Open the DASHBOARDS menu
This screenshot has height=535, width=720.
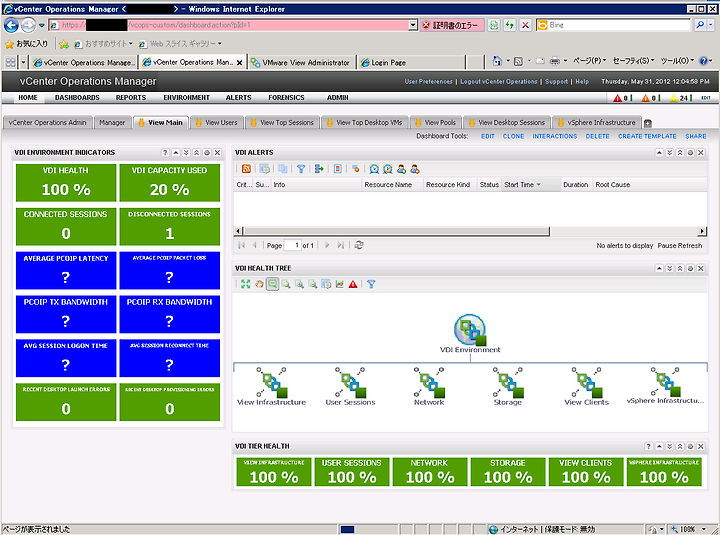click(x=77, y=97)
